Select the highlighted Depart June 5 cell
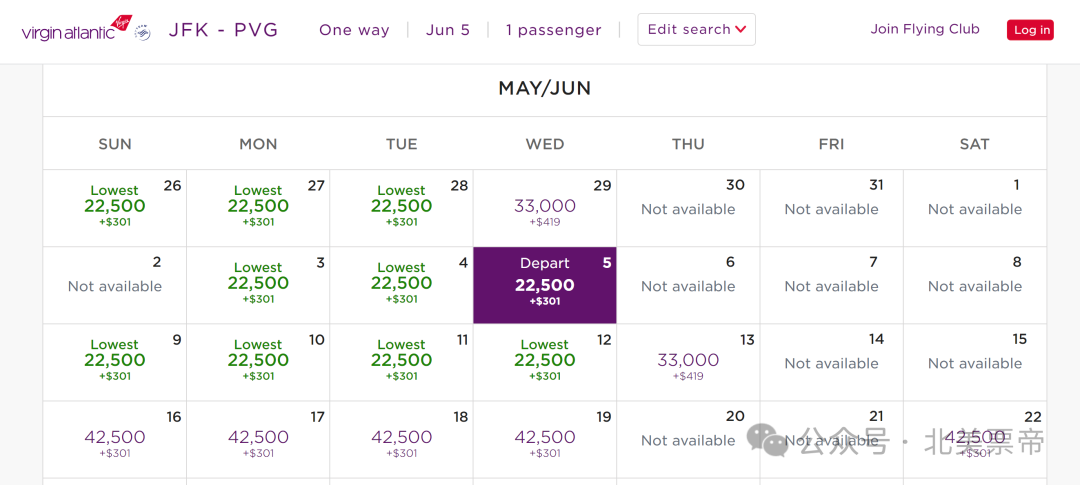1080x485 pixels. 545,285
